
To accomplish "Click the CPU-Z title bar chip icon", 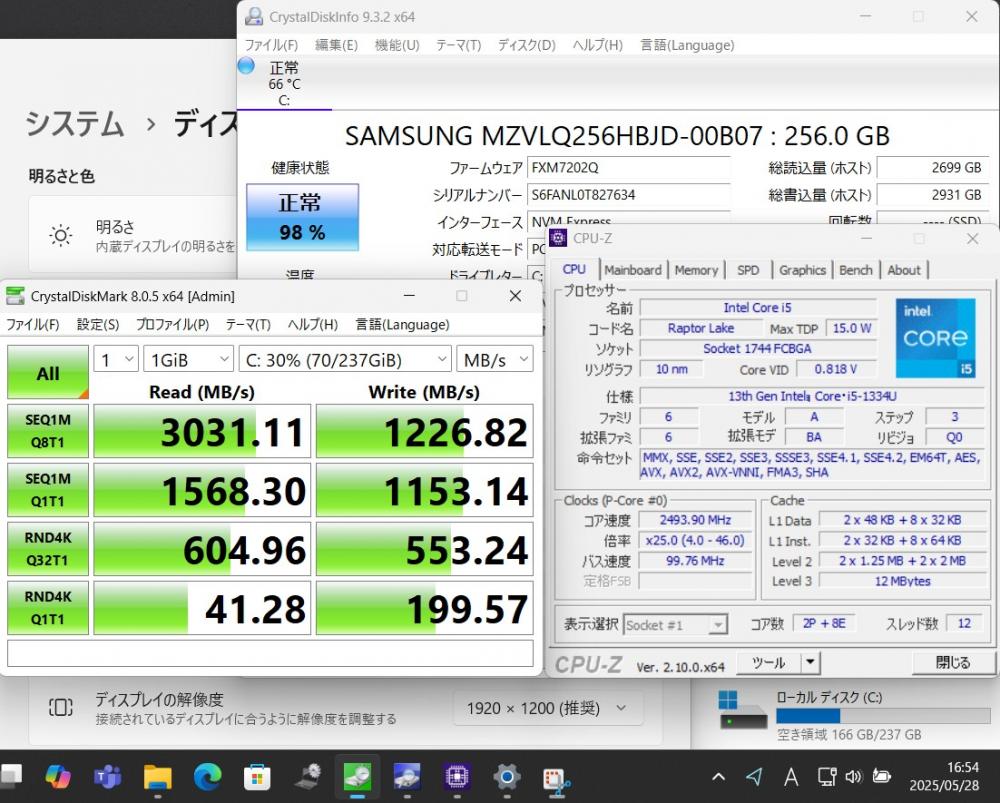I will click(558, 238).
